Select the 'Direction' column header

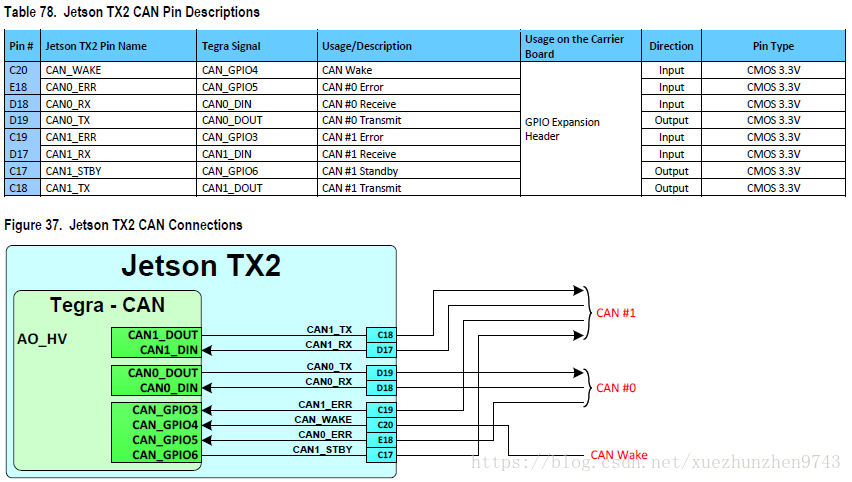click(x=672, y=46)
